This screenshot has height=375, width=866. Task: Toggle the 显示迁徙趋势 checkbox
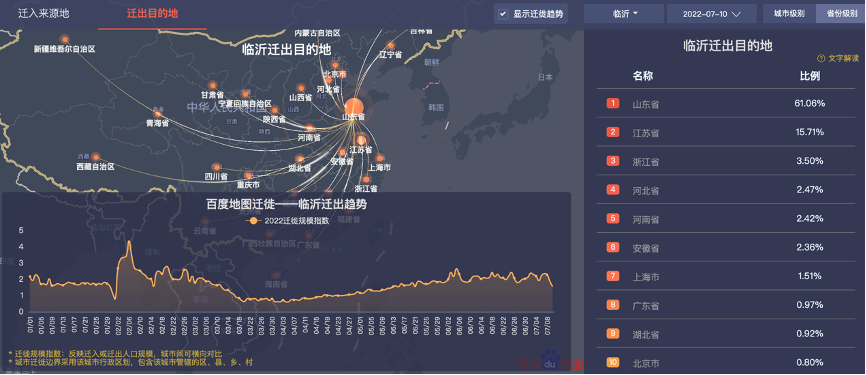point(503,14)
